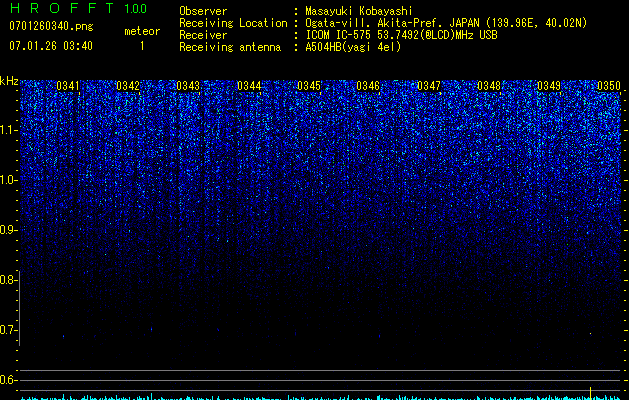The image size is (629, 400).
Task: Click the yellow meteor echo dot near 0350
Action: click(590, 333)
